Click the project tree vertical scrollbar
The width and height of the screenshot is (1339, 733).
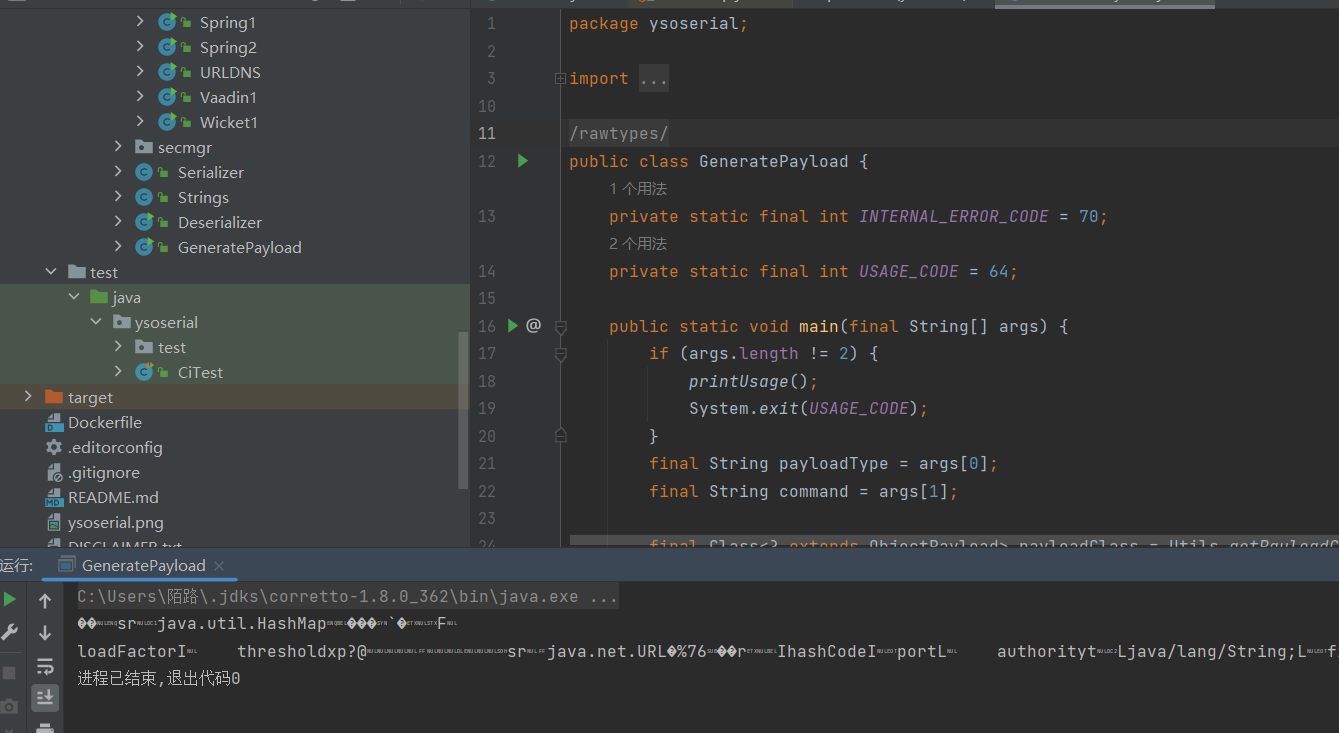(x=462, y=410)
